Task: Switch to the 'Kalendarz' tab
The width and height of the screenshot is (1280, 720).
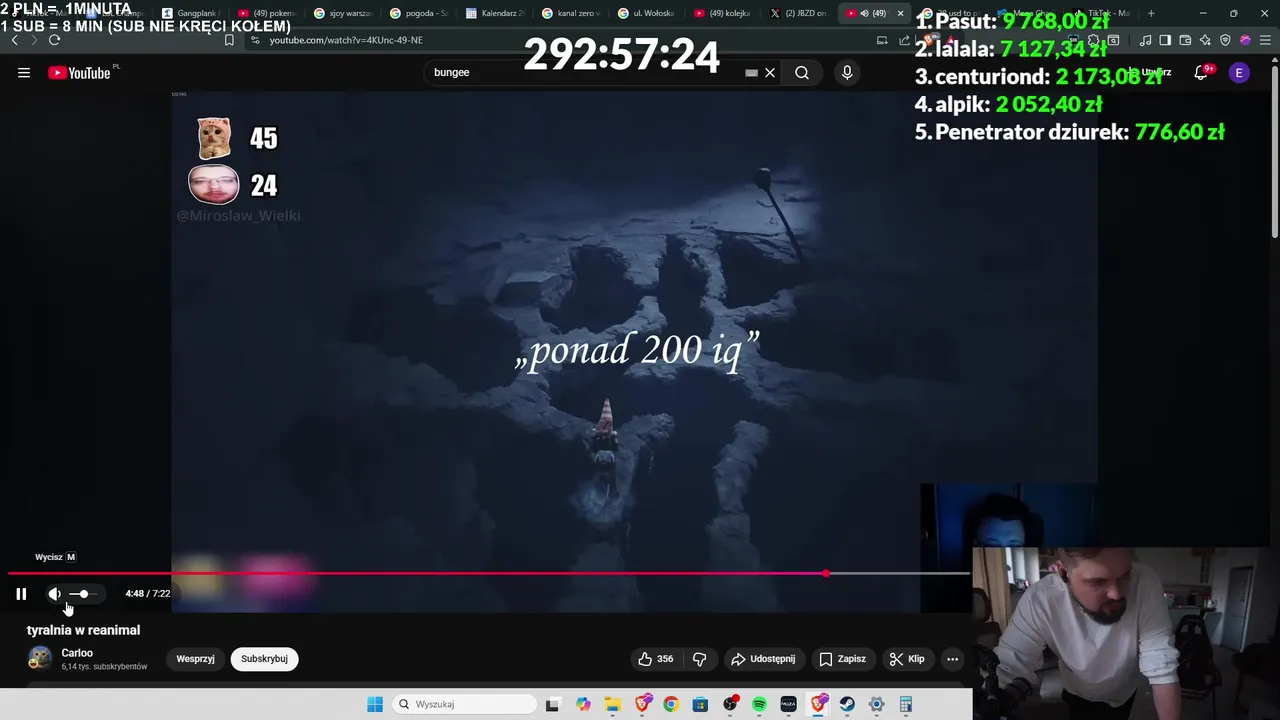Action: 496,13
